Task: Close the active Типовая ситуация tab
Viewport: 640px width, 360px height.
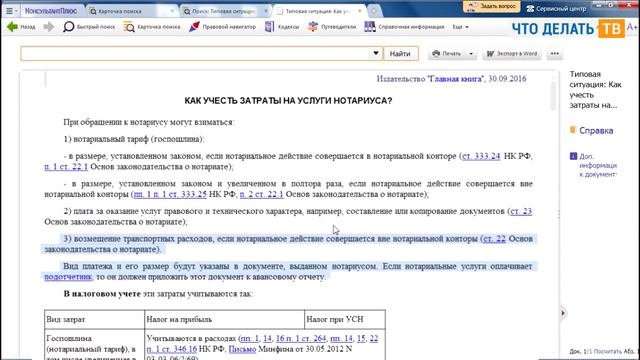Action: pos(360,11)
